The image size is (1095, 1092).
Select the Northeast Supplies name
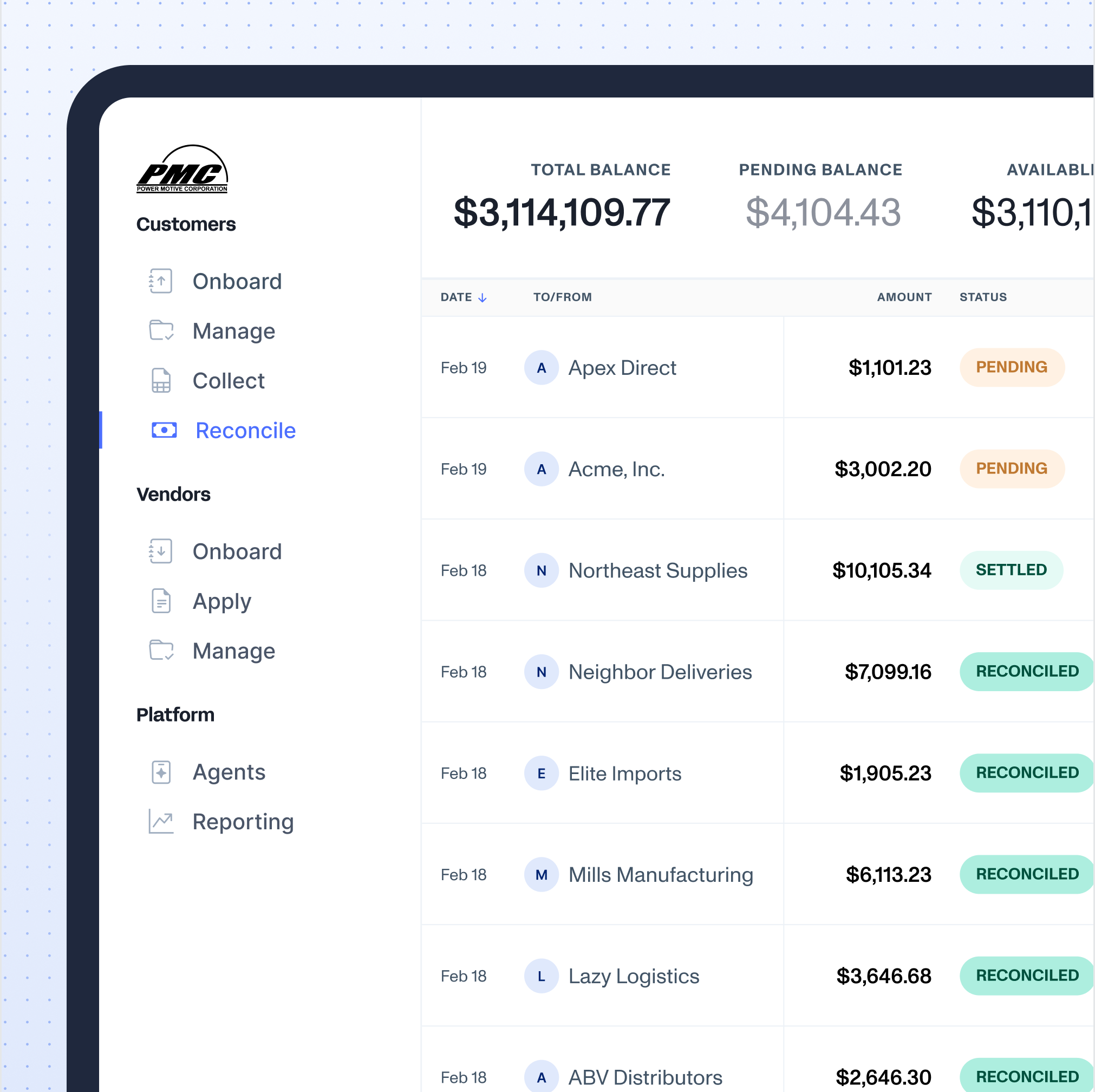point(658,571)
